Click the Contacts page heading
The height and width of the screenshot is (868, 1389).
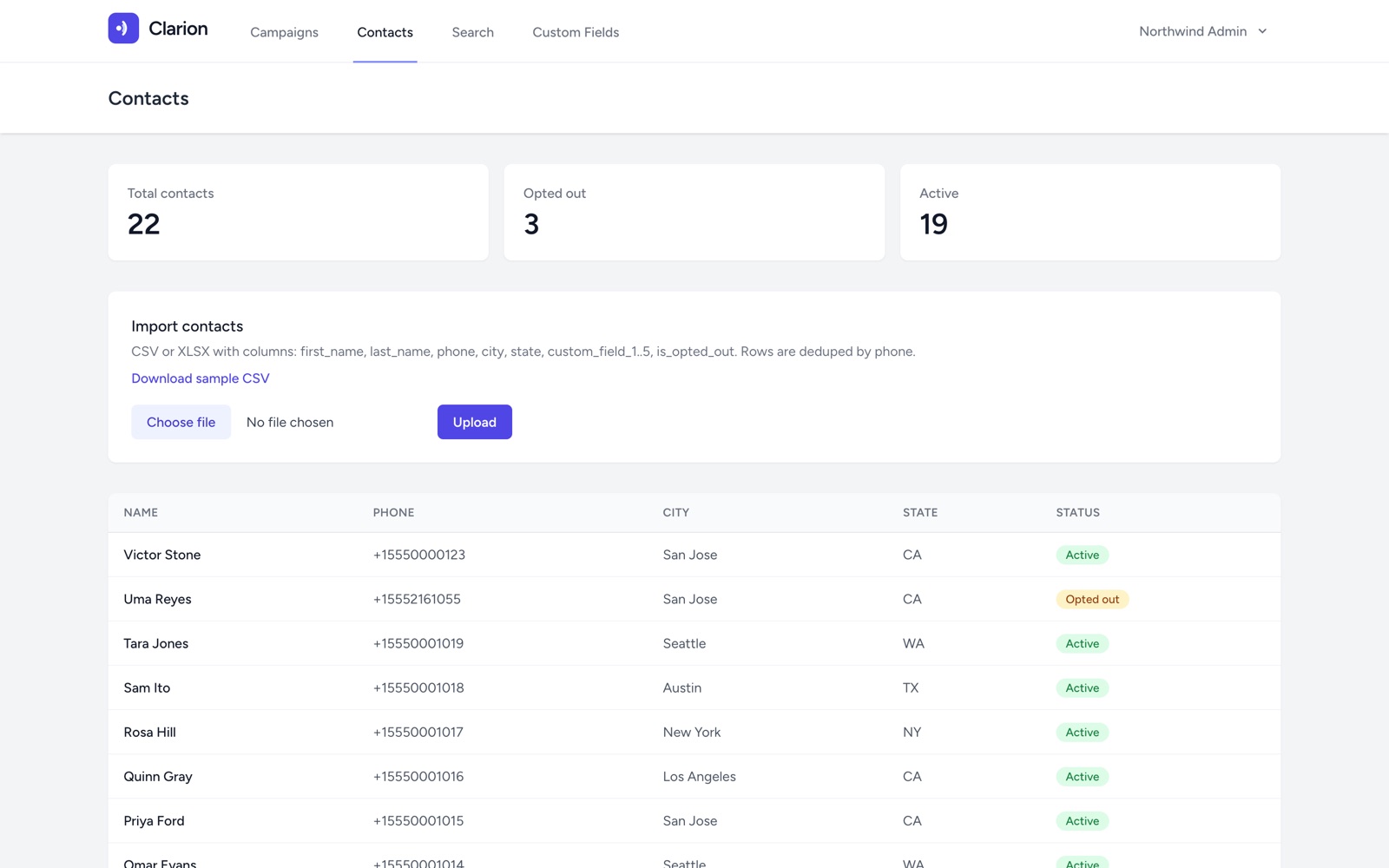tap(148, 98)
